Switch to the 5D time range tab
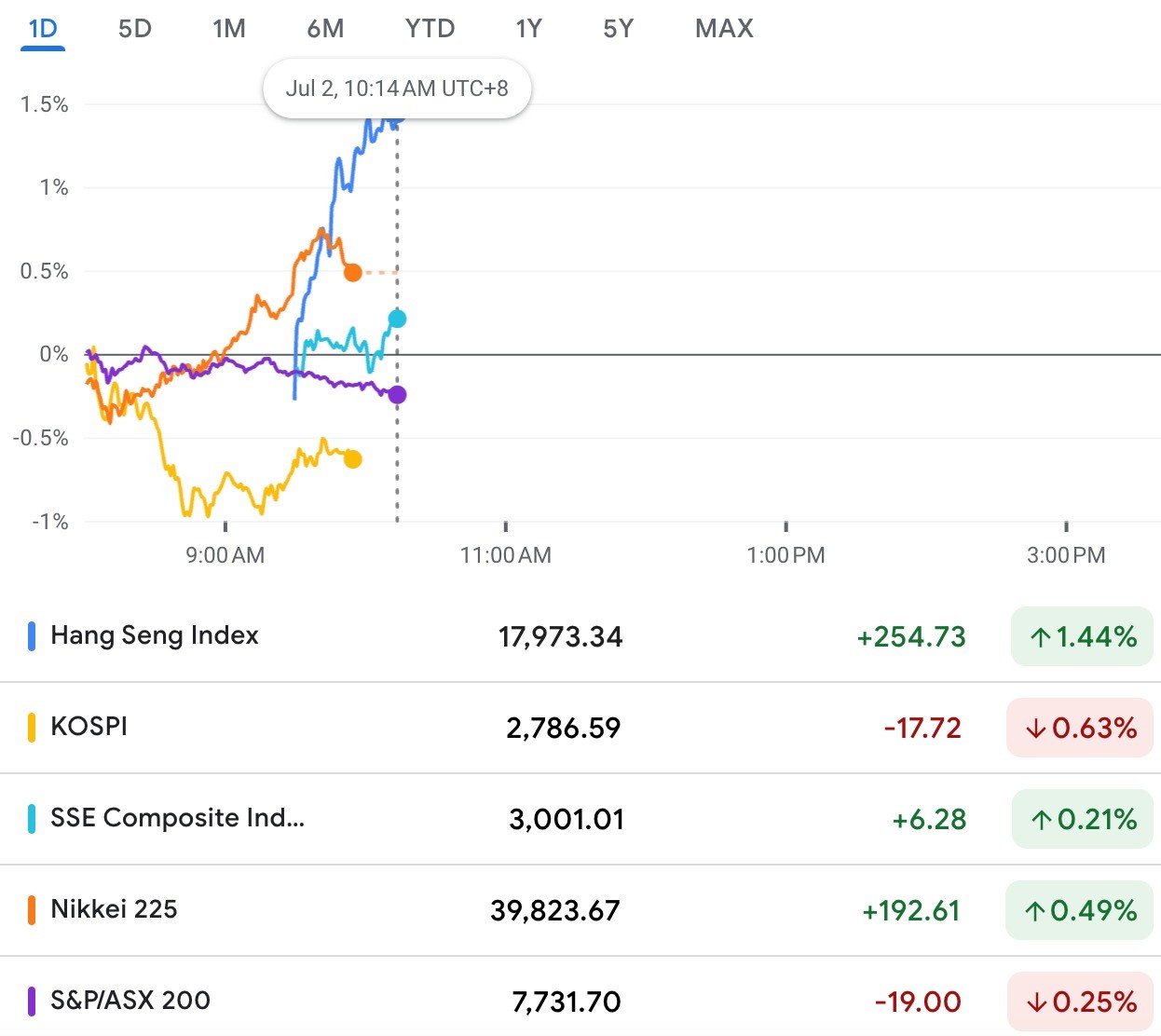This screenshot has width=1161, height=1036. (135, 29)
